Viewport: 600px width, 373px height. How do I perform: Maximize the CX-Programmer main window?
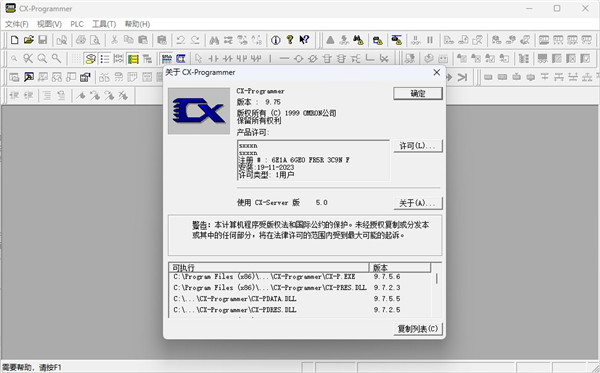[x=557, y=8]
